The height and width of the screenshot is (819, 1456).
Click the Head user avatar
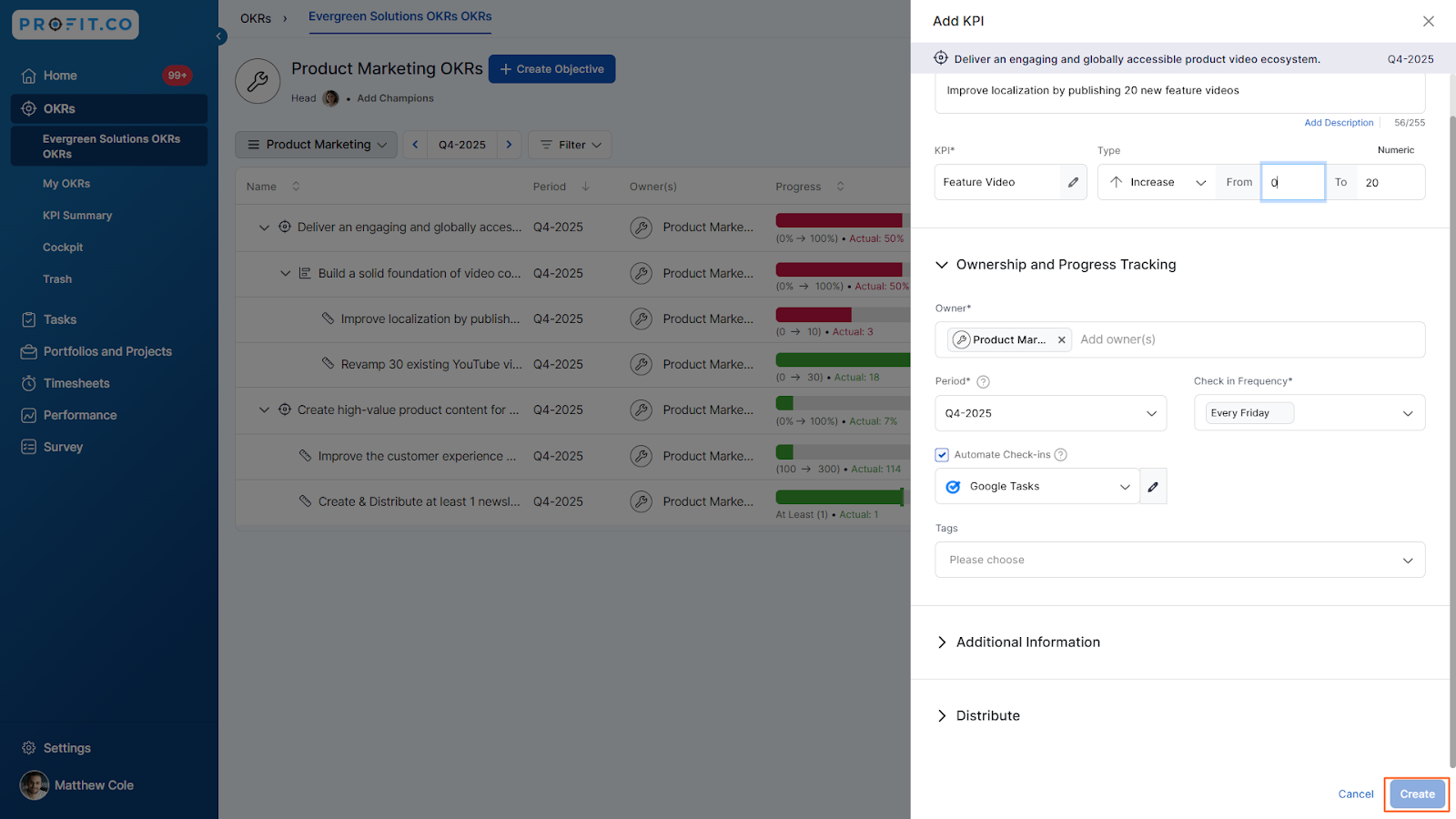330,98
